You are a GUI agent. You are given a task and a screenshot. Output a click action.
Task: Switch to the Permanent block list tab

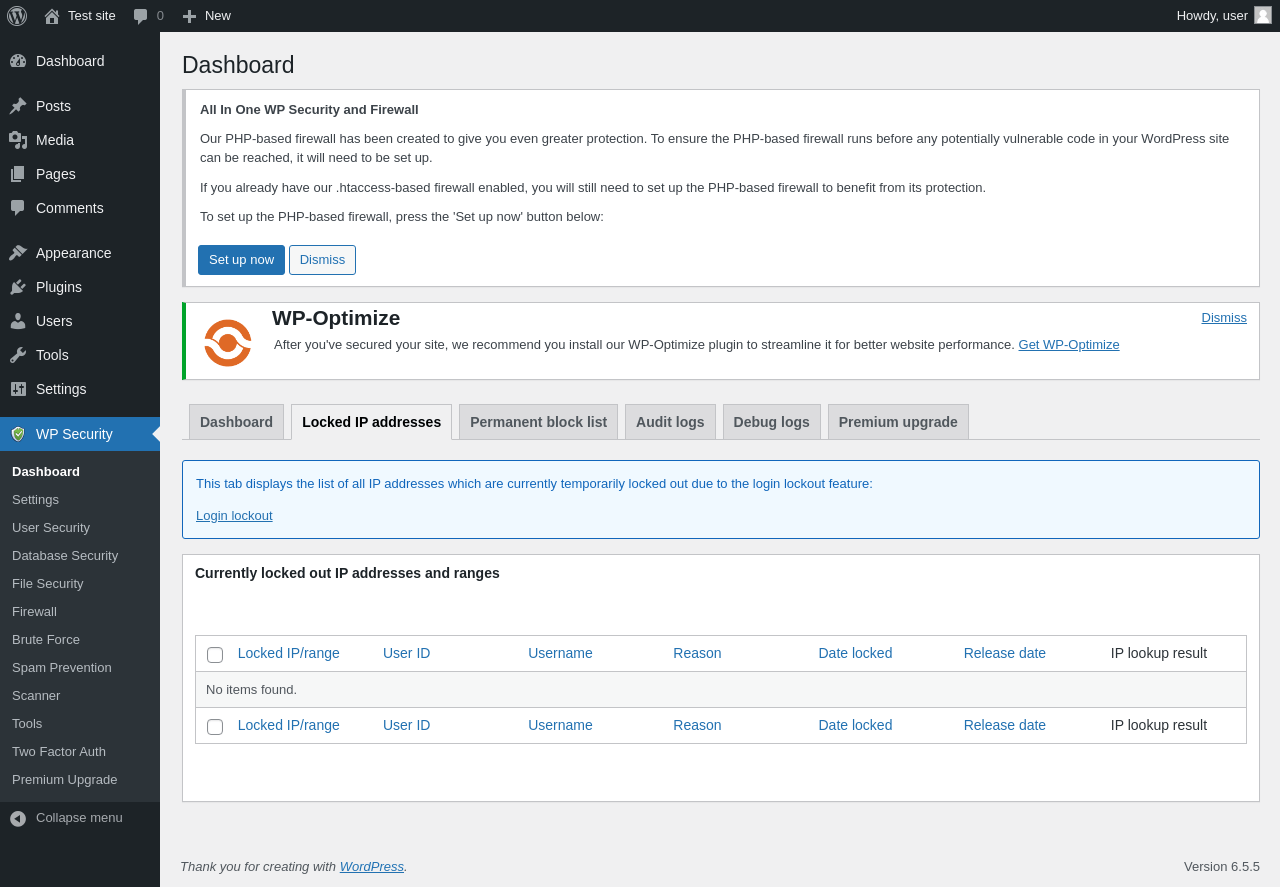[538, 422]
